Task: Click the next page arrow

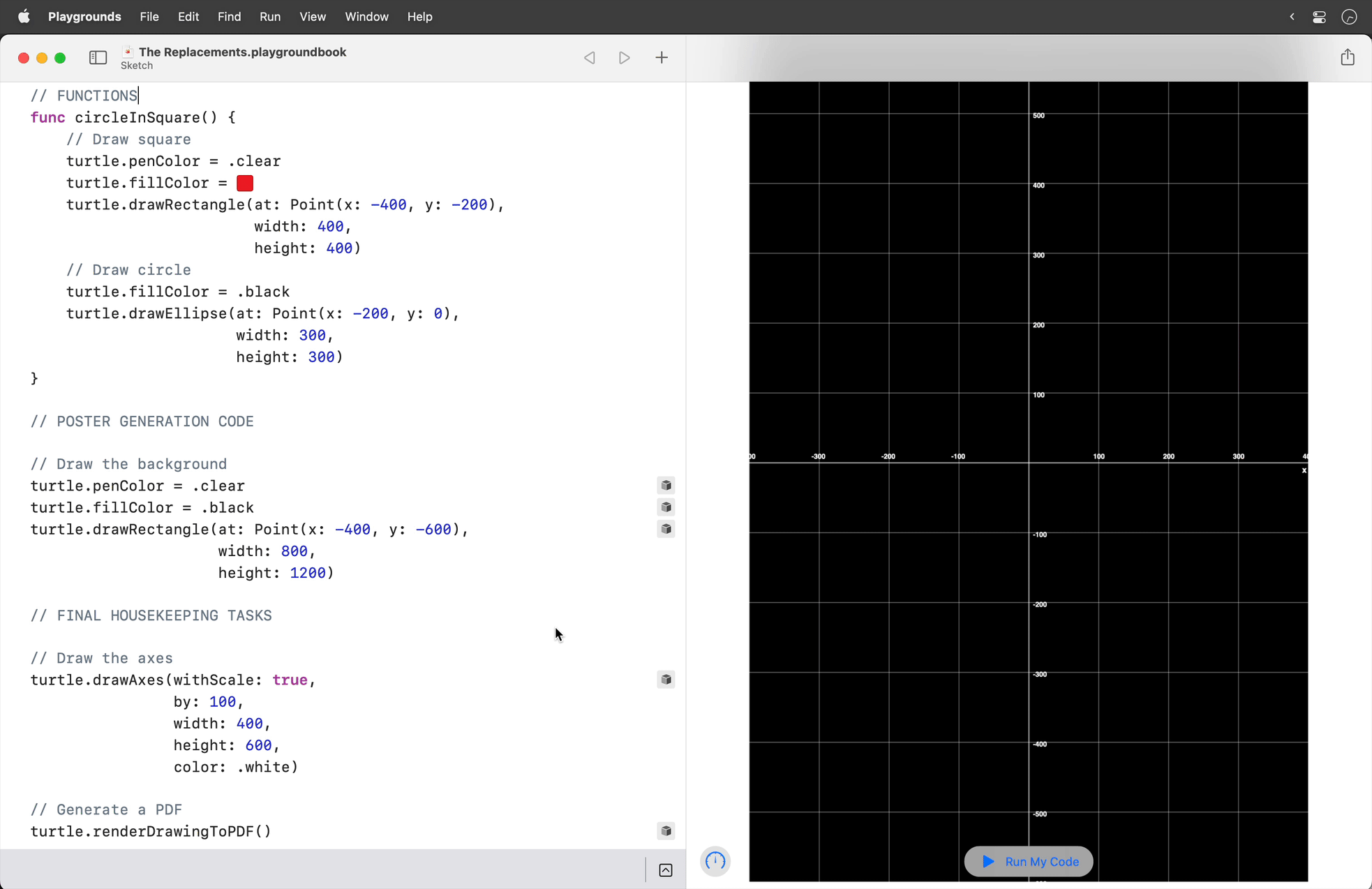Action: (625, 58)
